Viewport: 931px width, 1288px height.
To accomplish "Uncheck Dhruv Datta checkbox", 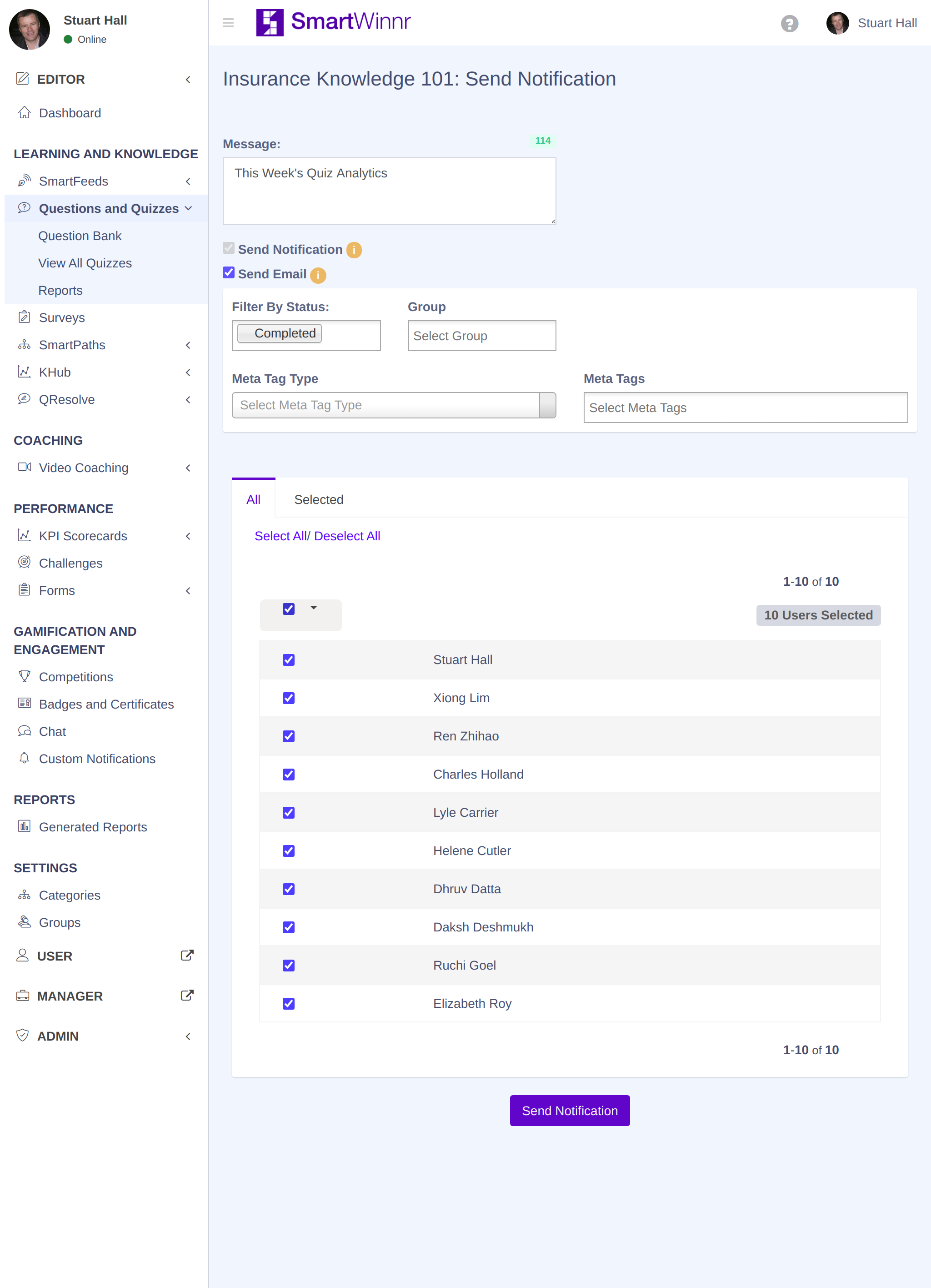I will tap(288, 889).
